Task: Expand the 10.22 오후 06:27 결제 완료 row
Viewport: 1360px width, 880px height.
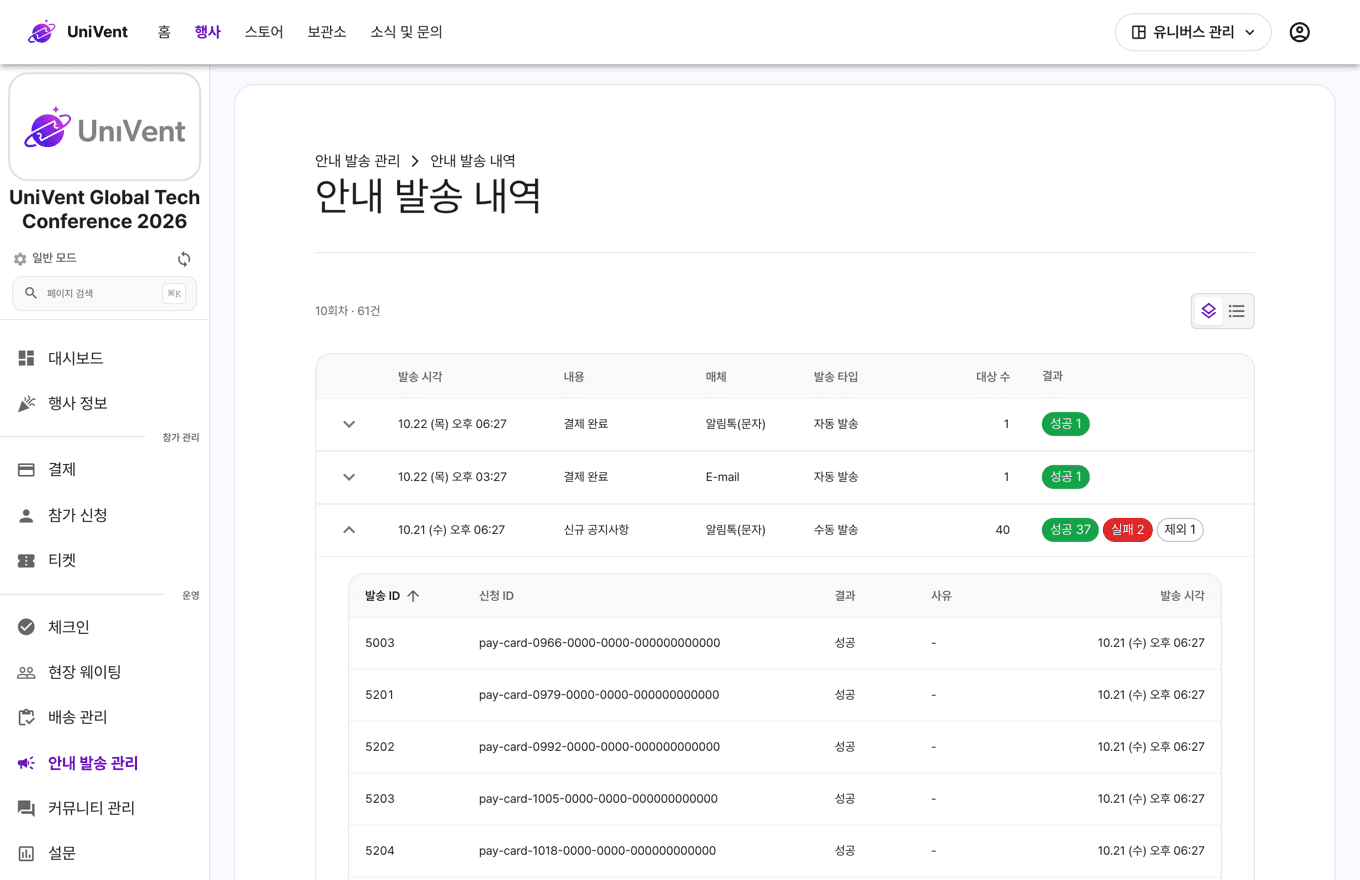Action: coord(349,424)
